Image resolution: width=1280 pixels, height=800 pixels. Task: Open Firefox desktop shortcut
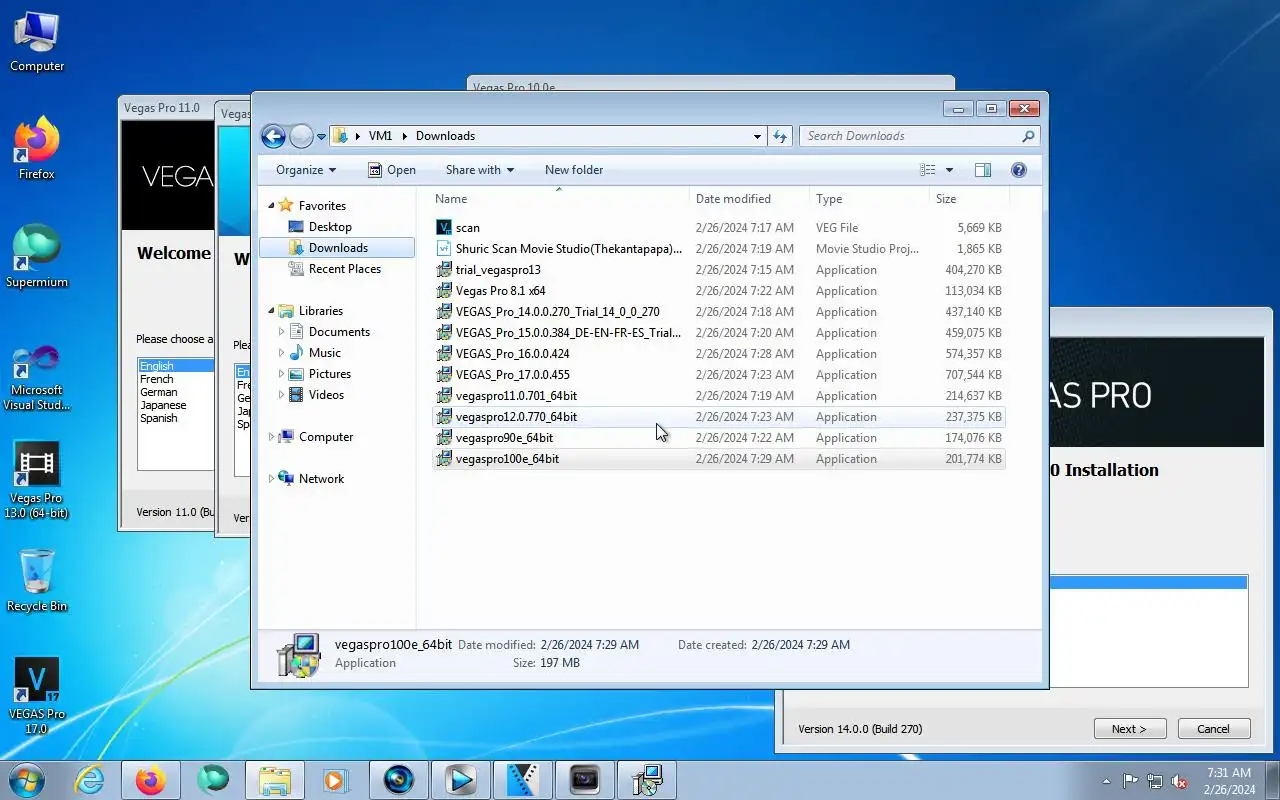[x=37, y=149]
